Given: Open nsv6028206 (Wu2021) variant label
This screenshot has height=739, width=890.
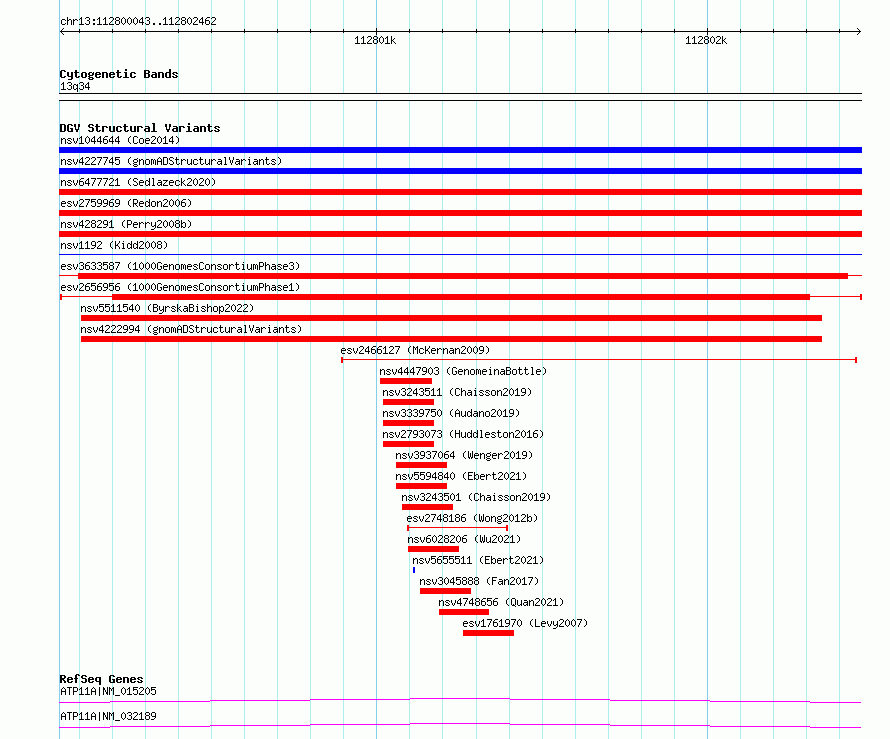Looking at the screenshot, I should point(464,539).
